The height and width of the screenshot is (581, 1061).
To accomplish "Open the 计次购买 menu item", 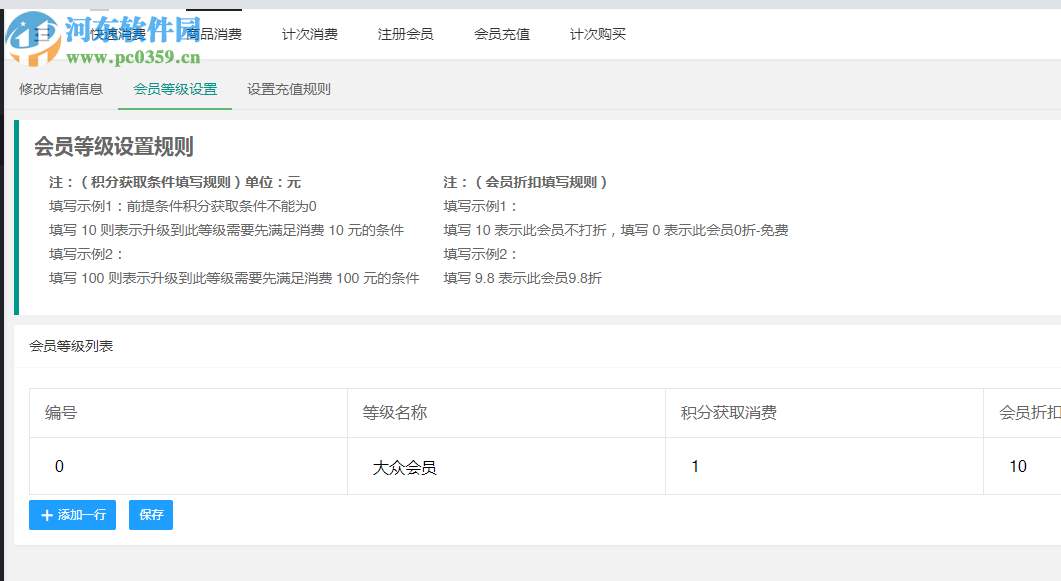I will 597,33.
